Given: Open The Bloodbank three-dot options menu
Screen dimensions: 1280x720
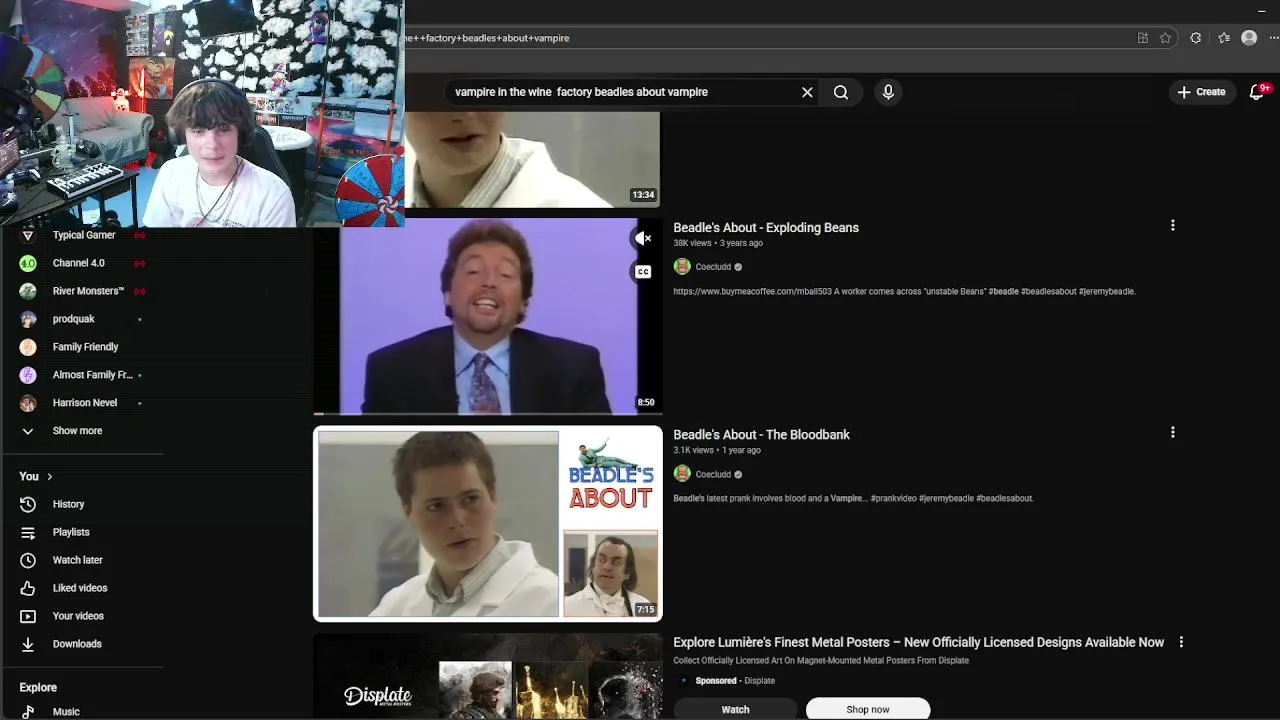Looking at the screenshot, I should tap(1173, 433).
